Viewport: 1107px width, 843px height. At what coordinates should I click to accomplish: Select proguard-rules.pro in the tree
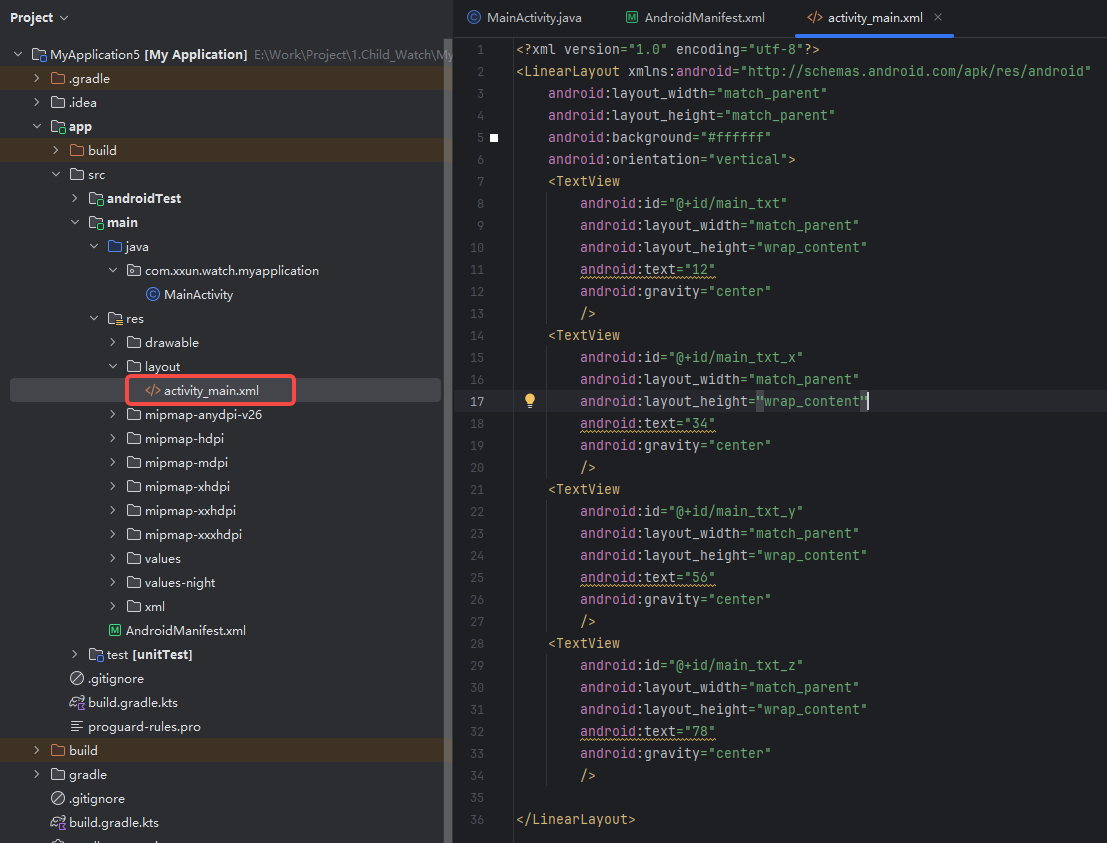pyautogui.click(x=144, y=727)
